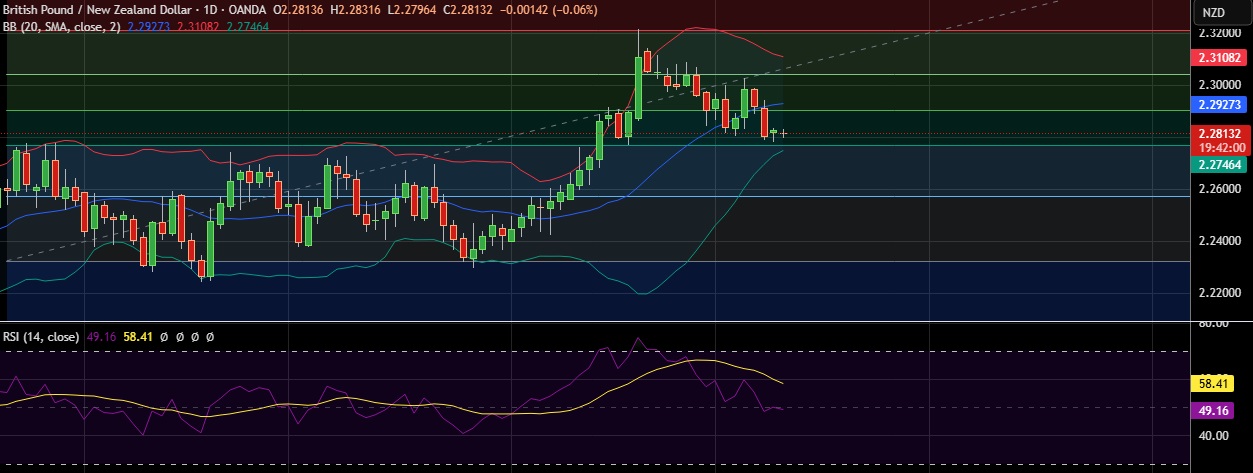This screenshot has width=1253, height=473.
Task: Click the yellow 58.41 value in RSI legend
Action: (x=135, y=338)
